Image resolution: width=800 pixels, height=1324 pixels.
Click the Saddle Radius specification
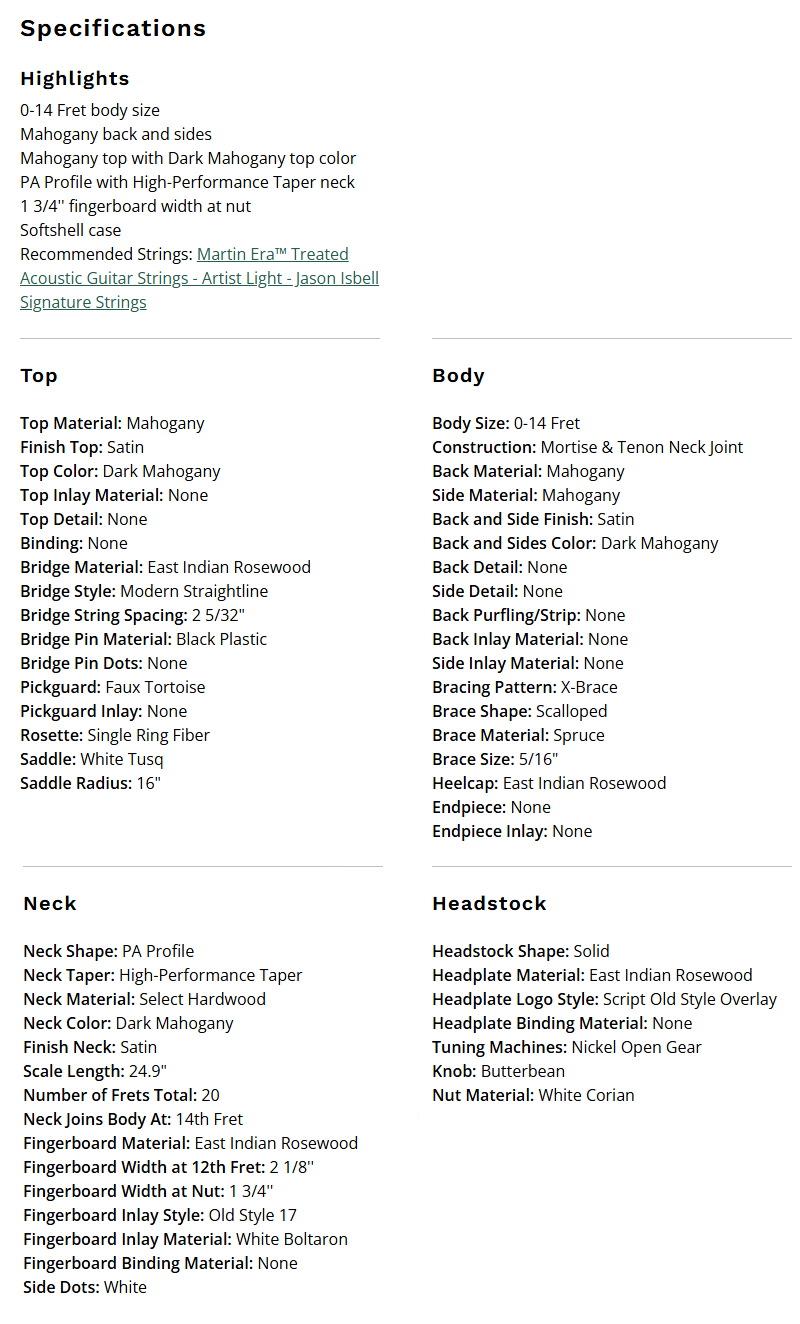90,783
